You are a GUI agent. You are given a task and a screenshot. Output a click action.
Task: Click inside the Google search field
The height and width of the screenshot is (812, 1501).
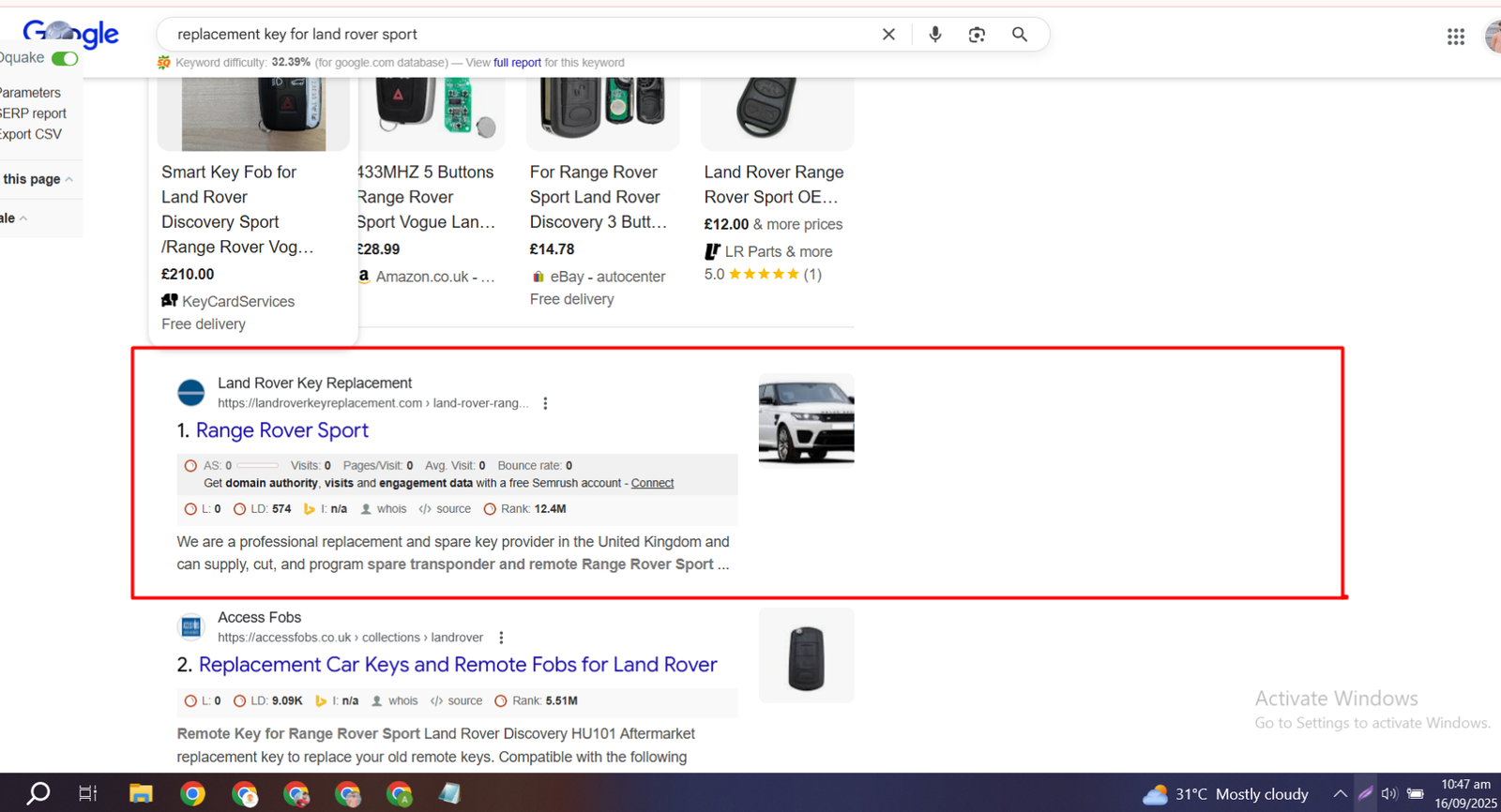pyautogui.click(x=516, y=35)
